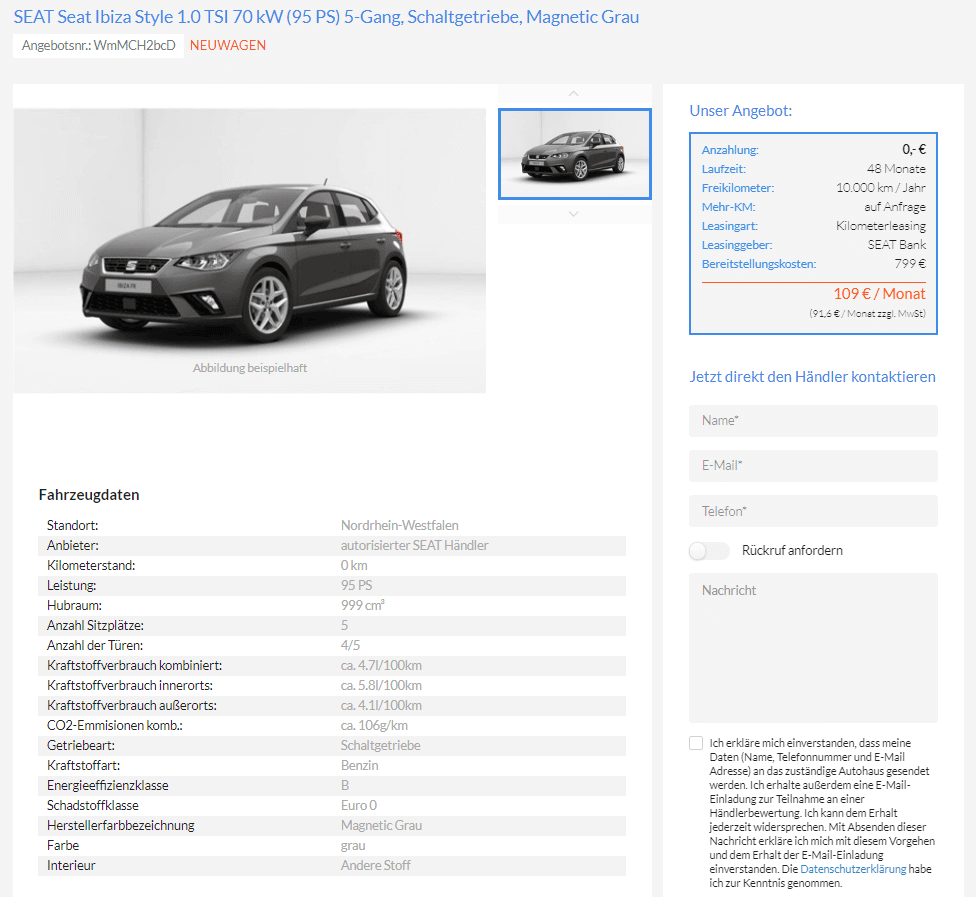976x897 pixels.
Task: Click the SEAT Bank Leasinggeber value
Action: [896, 245]
